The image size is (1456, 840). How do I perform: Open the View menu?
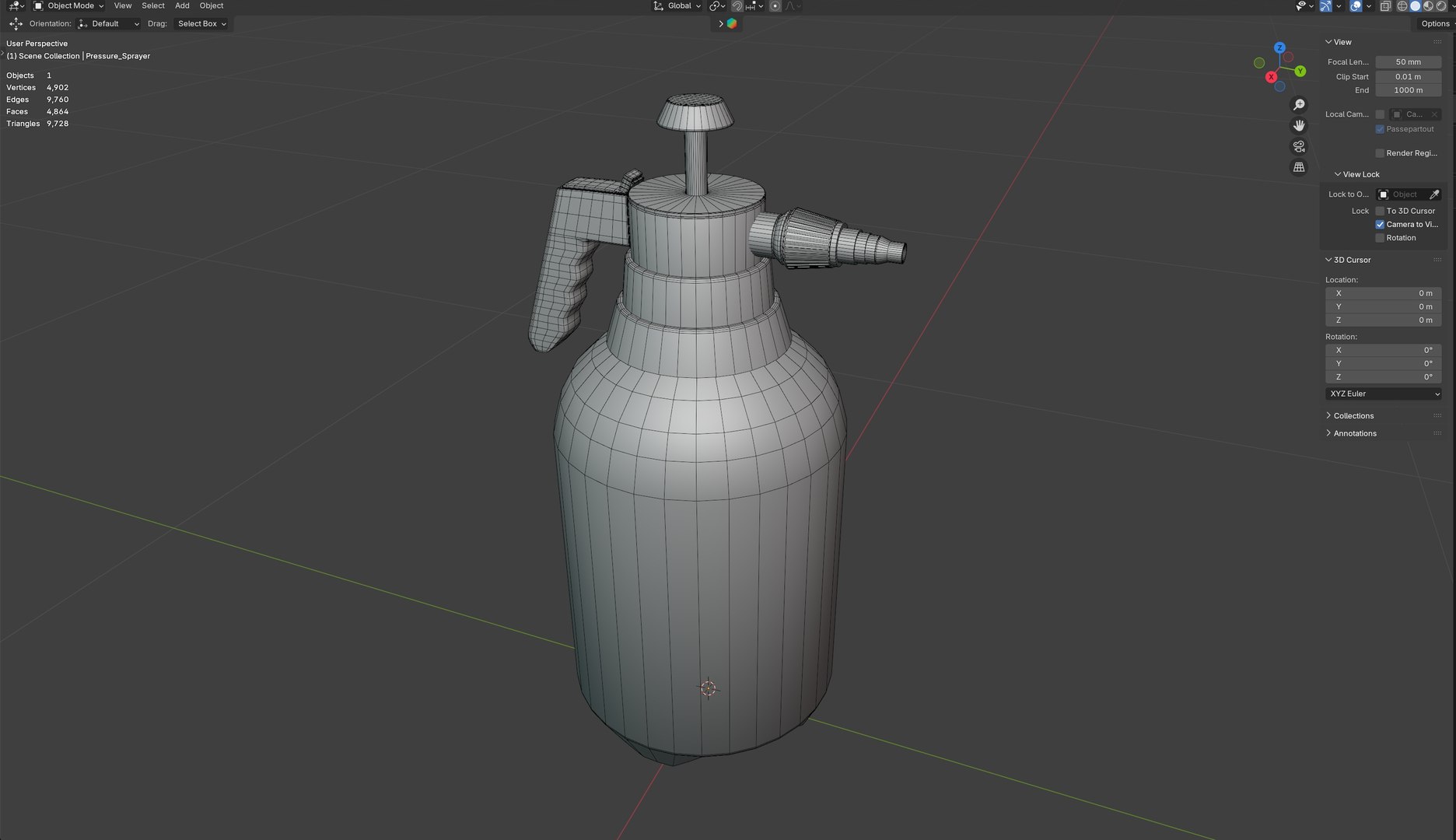coord(123,6)
